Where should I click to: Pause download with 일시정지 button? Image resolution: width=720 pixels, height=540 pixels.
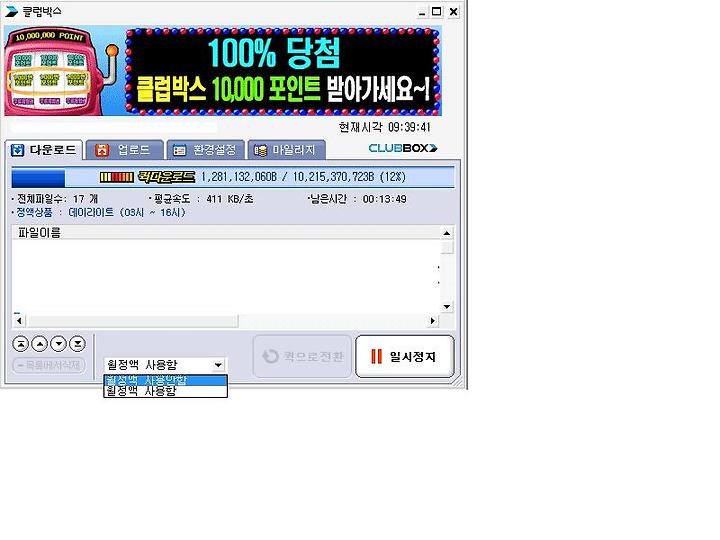click(x=405, y=356)
